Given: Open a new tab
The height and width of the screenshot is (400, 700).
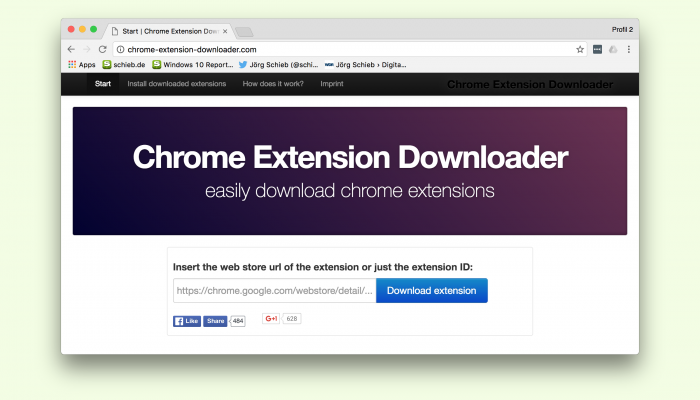Looking at the screenshot, I should 244,32.
